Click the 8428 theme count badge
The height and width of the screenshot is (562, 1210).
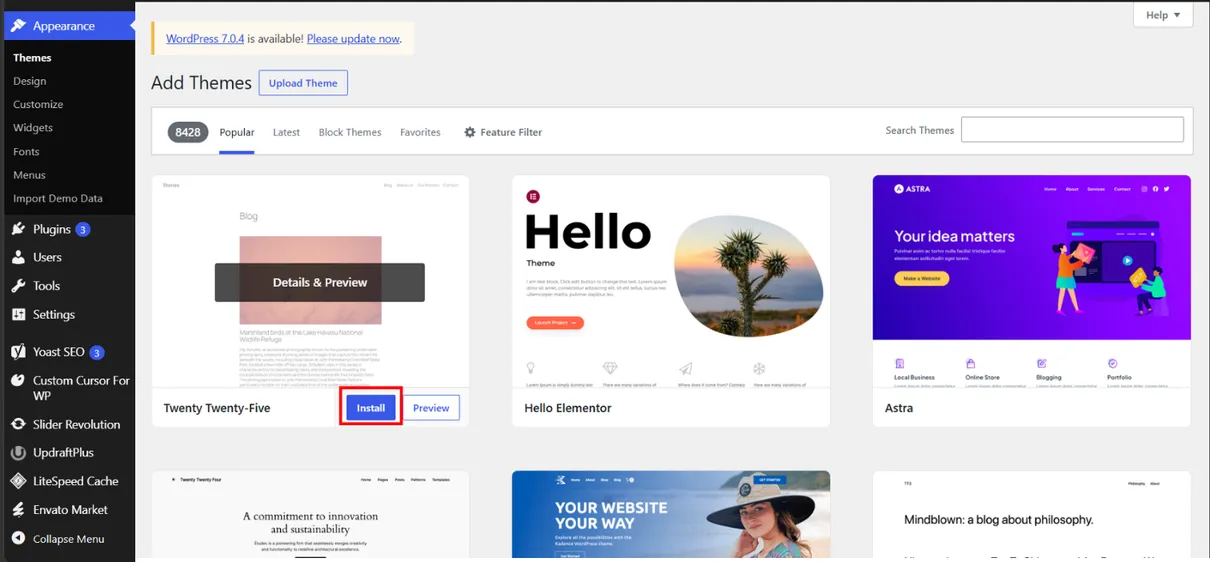click(x=188, y=132)
